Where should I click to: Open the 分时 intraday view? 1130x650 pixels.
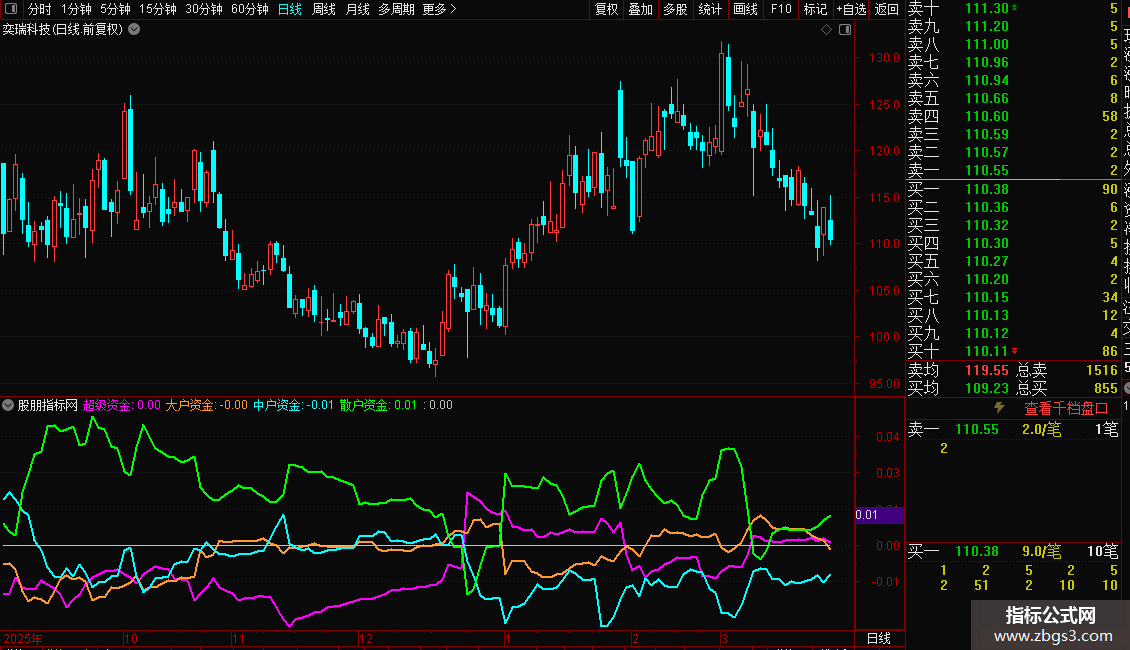point(39,9)
